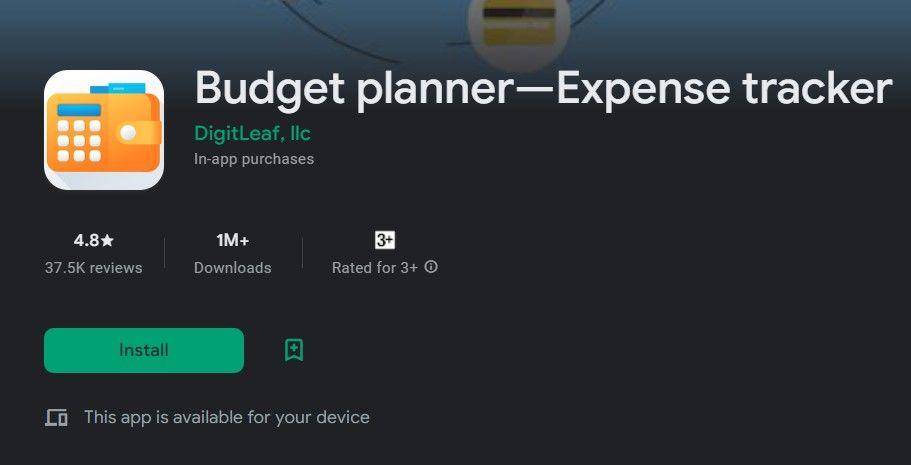Click the Budget planner—Expense tracker title
Screen dimensions: 911x465
coord(543,88)
